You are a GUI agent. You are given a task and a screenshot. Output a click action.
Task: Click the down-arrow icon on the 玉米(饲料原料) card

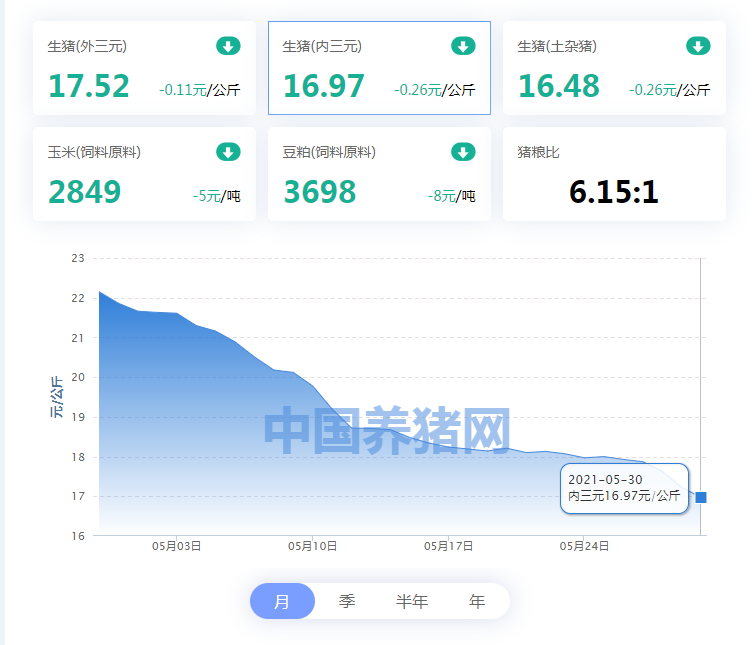(x=228, y=152)
